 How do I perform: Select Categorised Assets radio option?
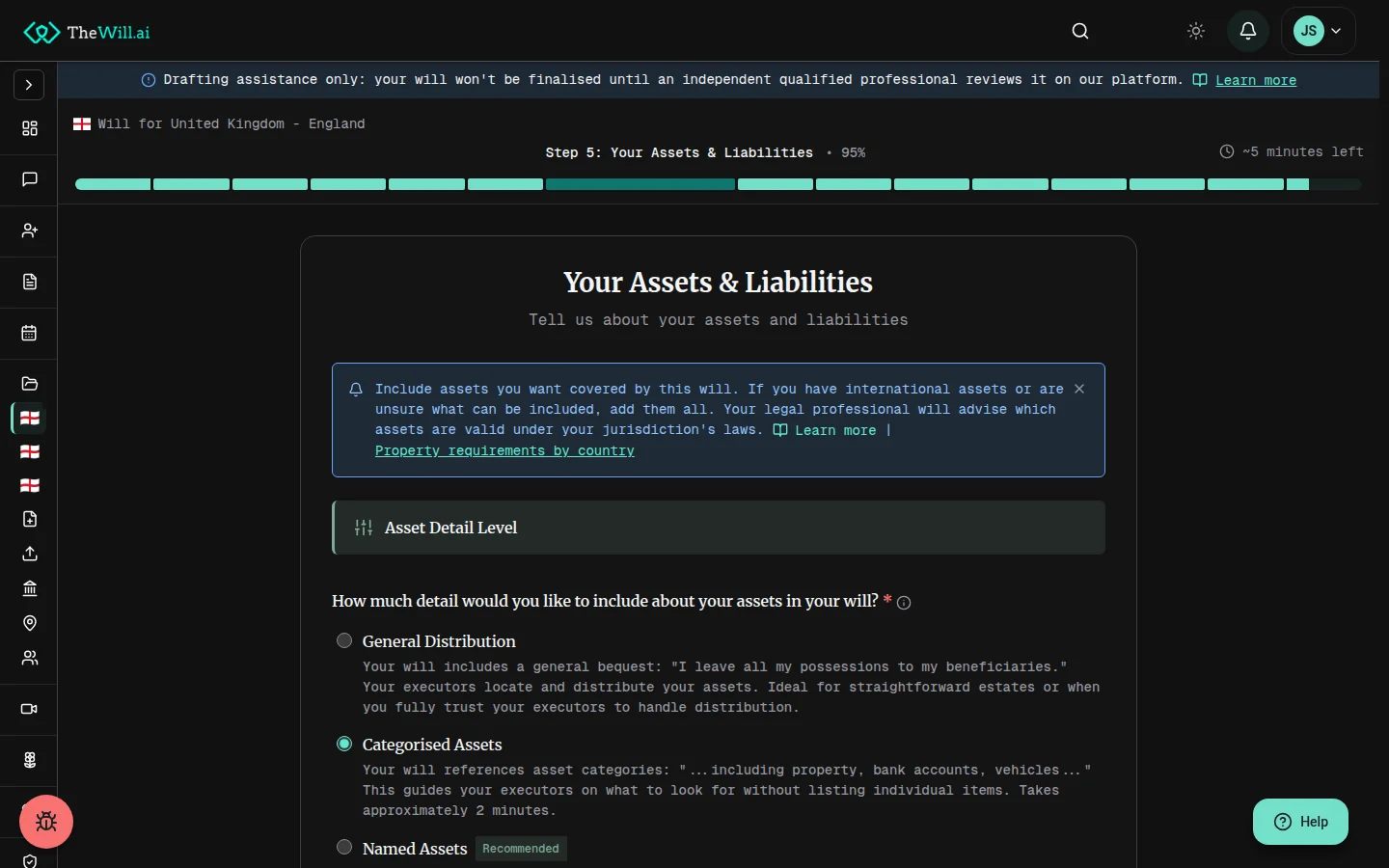click(x=344, y=744)
